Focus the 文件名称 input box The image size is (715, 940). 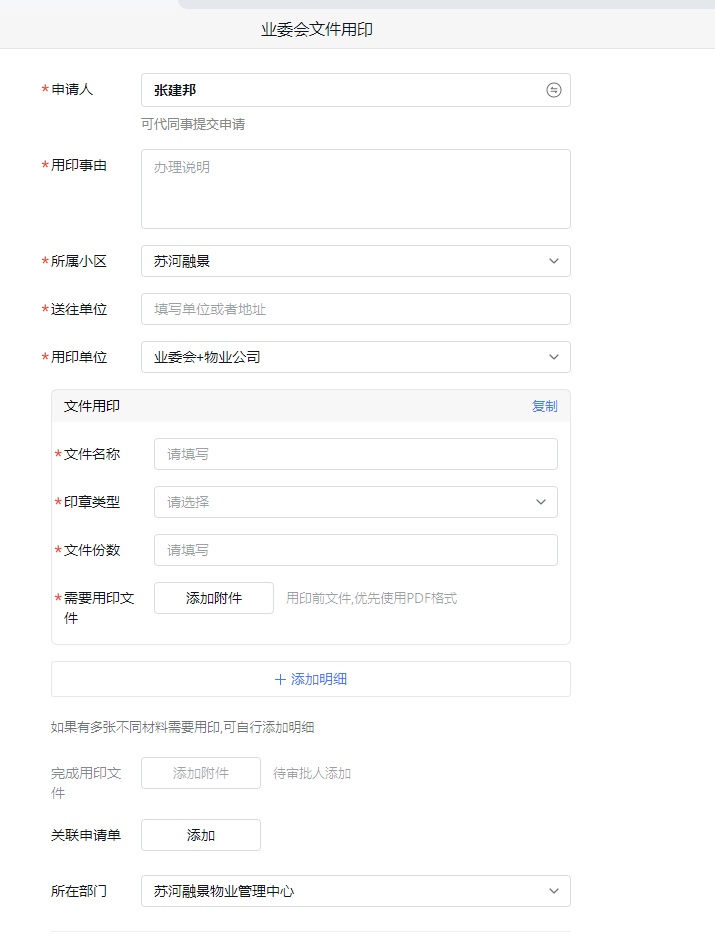(355, 454)
